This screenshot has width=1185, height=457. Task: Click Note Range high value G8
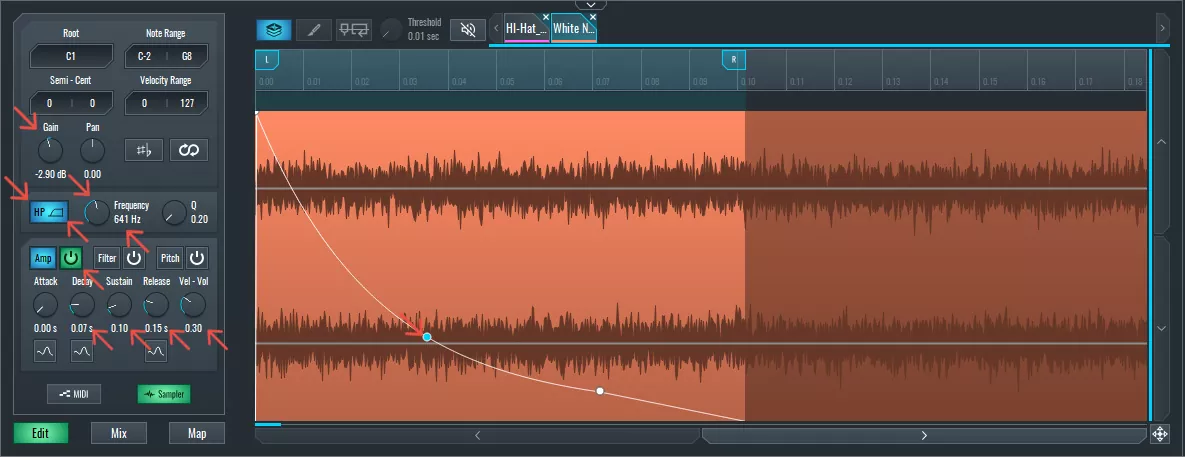pyautogui.click(x=187, y=56)
